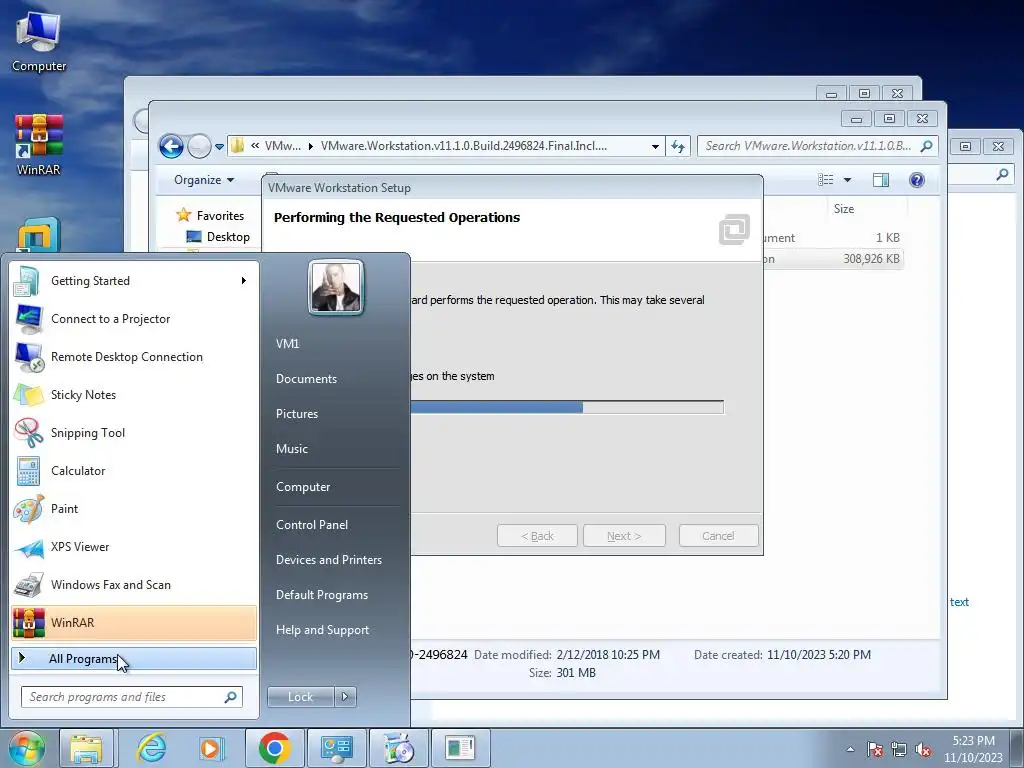Open the Computer desktop icon
This screenshot has width=1024, height=768.
point(39,42)
